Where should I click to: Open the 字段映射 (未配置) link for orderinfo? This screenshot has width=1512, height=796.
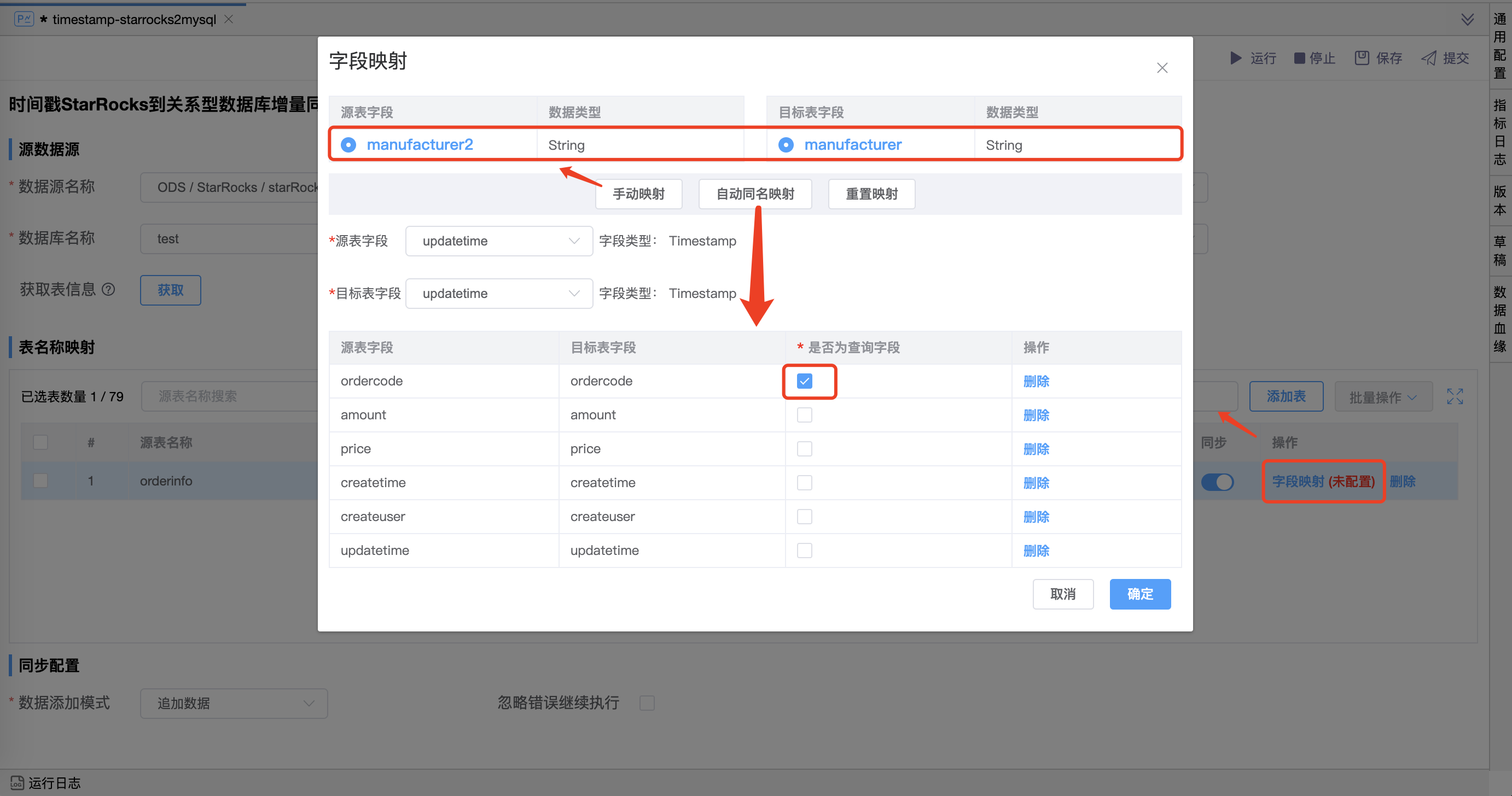coord(1323,482)
